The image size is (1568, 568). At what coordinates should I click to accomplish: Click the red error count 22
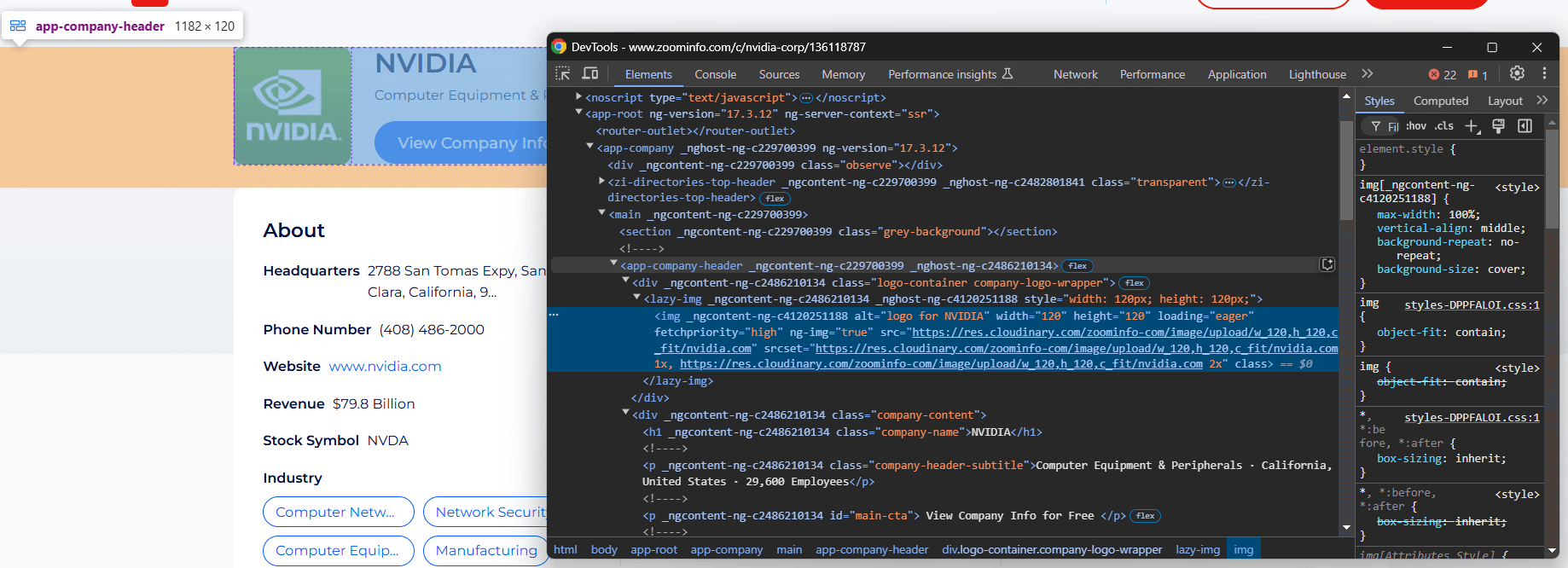[1443, 75]
